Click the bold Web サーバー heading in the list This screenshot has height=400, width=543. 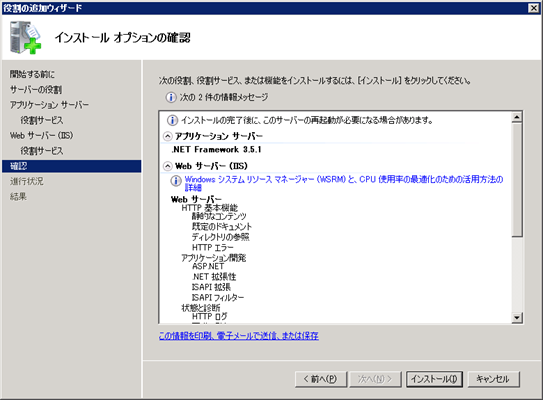tap(196, 199)
